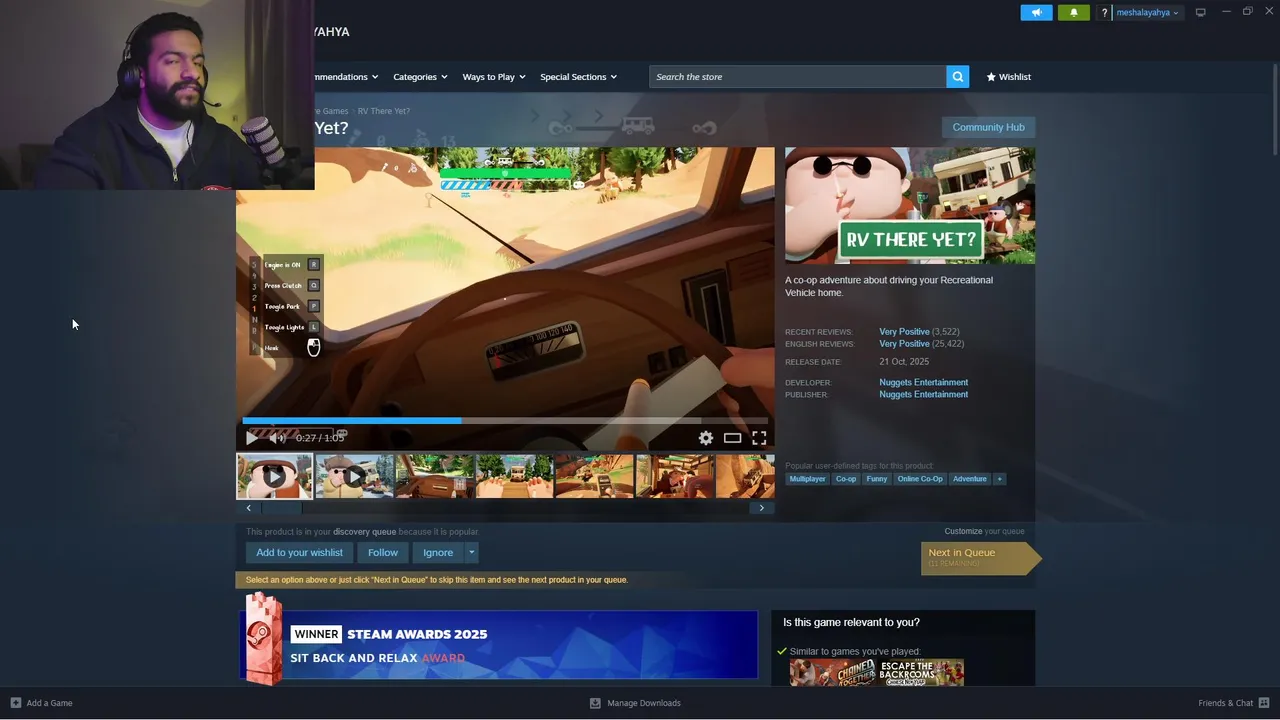
Task: Open Nuggets Entertainment developer link
Action: (923, 382)
